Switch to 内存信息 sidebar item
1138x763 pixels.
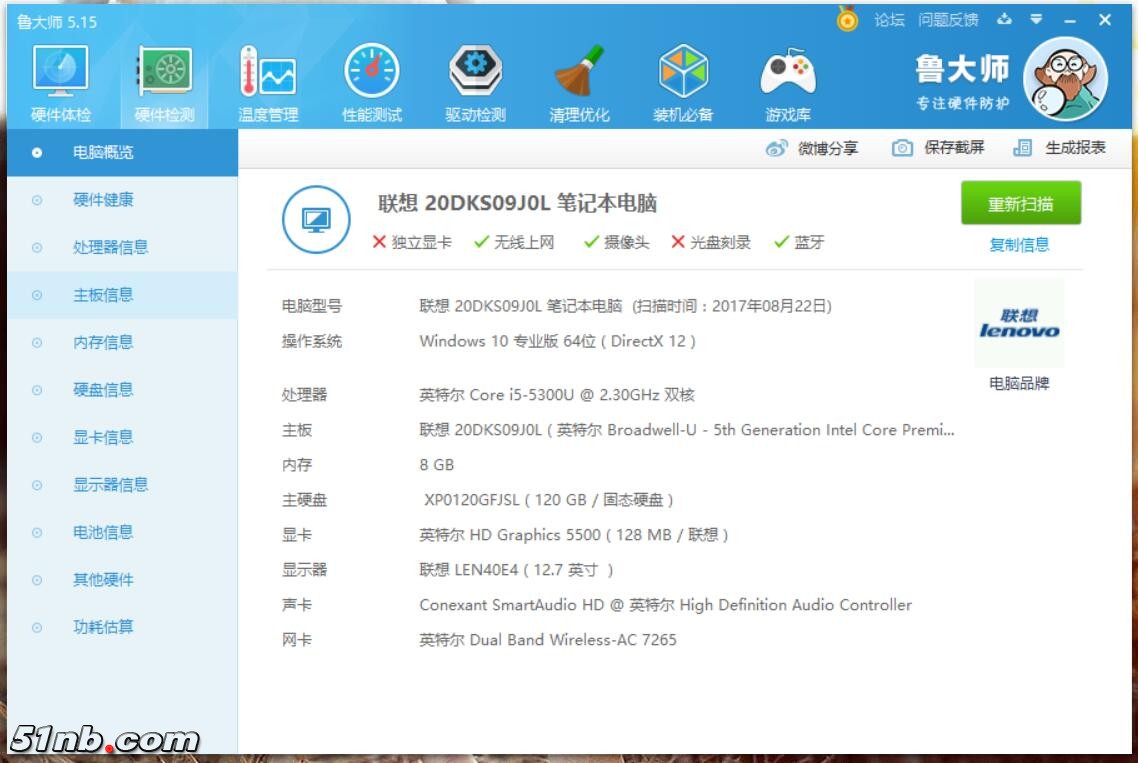(x=103, y=342)
